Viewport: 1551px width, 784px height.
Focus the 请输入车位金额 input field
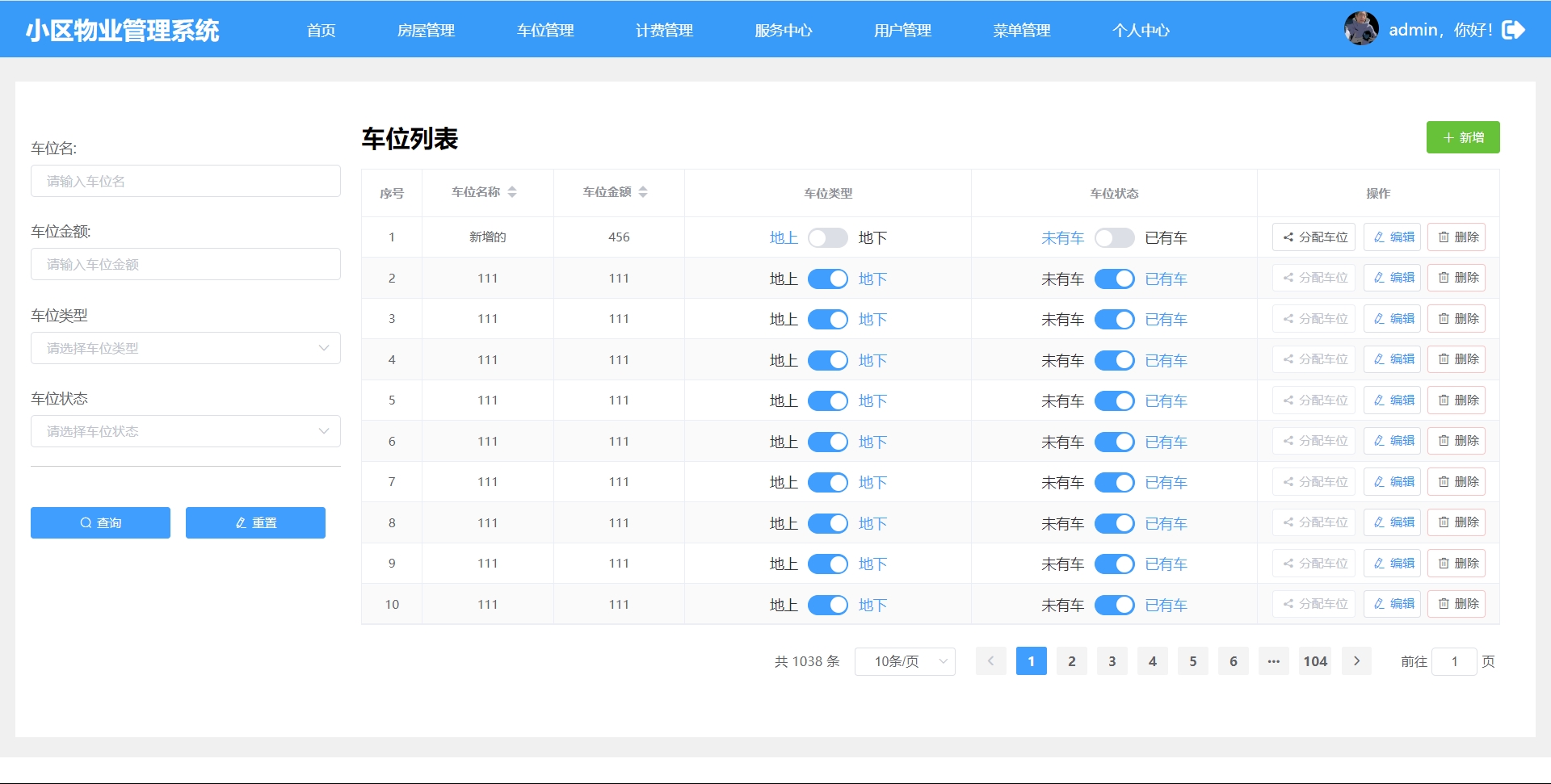pyautogui.click(x=186, y=264)
